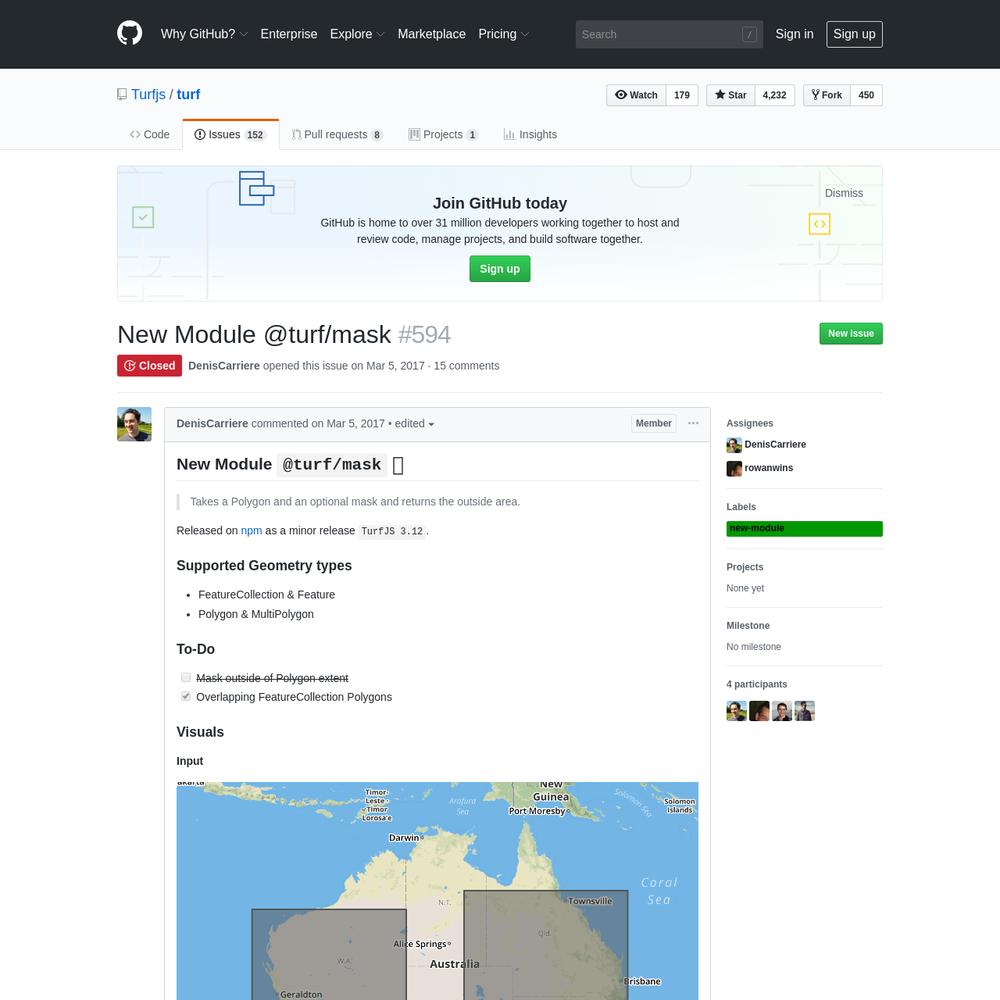1000x1000 pixels.
Task: Open DenisCarriere's large avatar beside the comment
Action: tap(135, 424)
